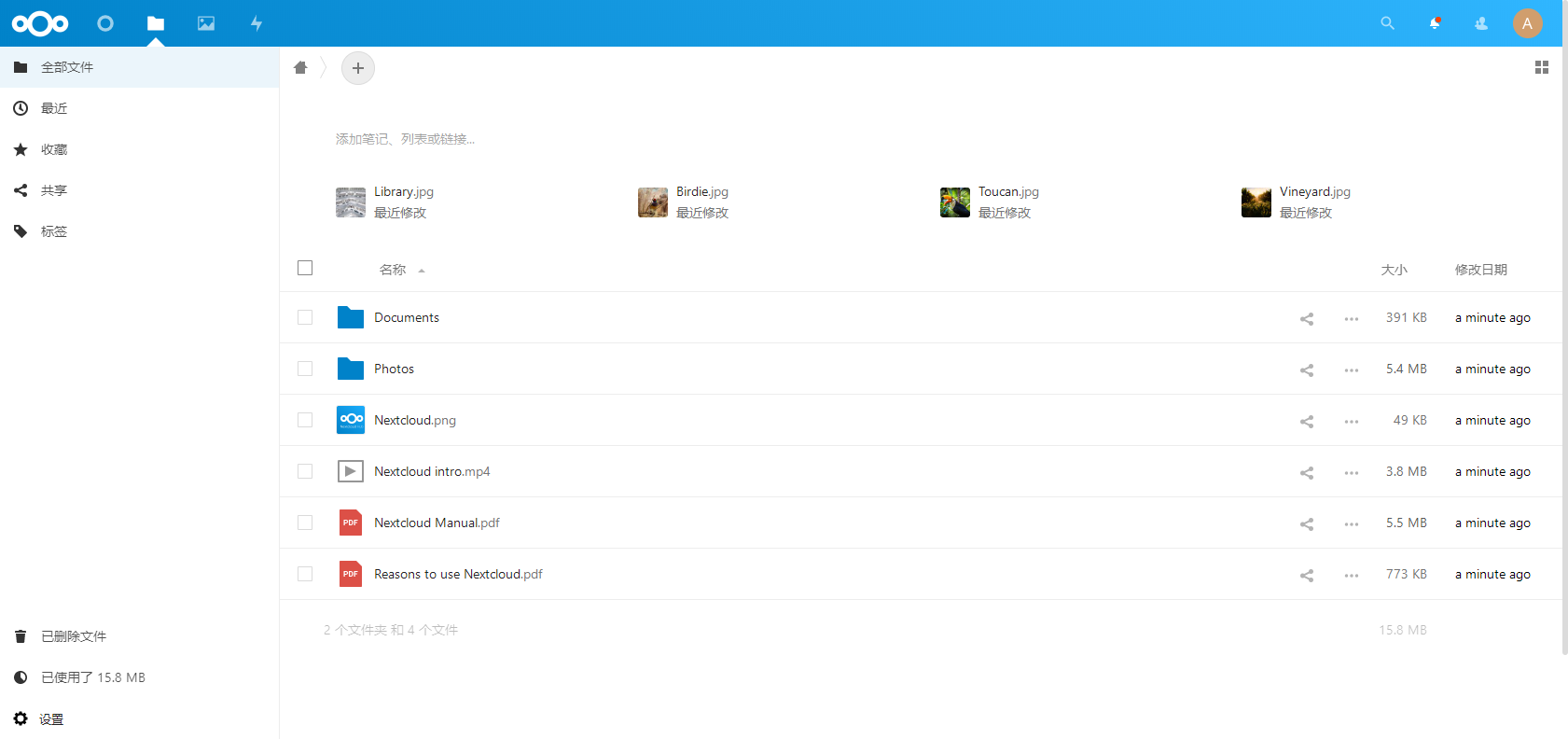Open the Files app icon

coord(156,23)
